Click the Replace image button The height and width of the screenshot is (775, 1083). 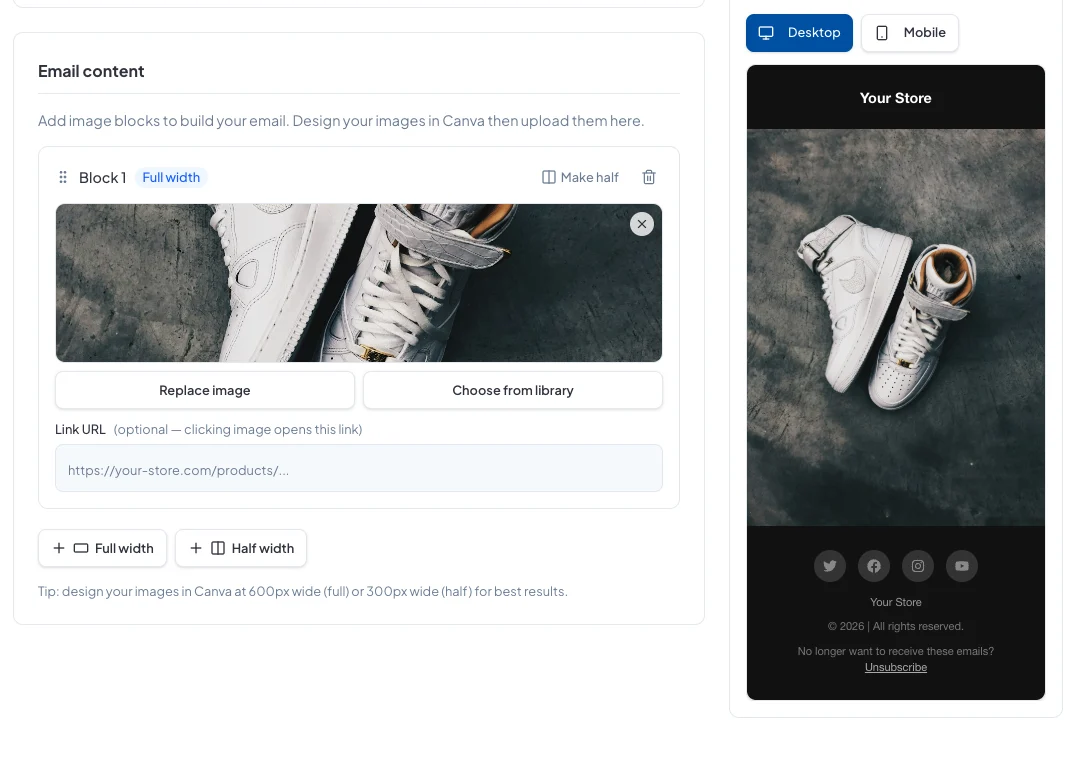tap(205, 390)
